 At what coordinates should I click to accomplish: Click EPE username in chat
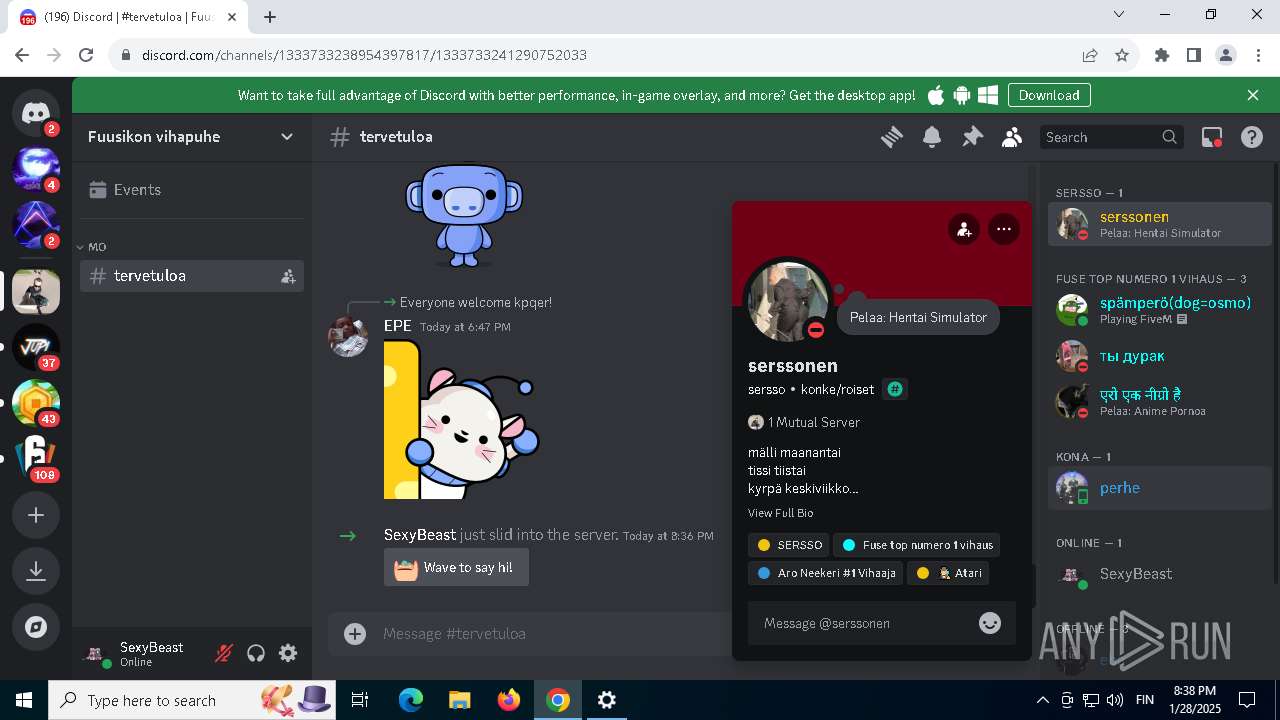397,326
